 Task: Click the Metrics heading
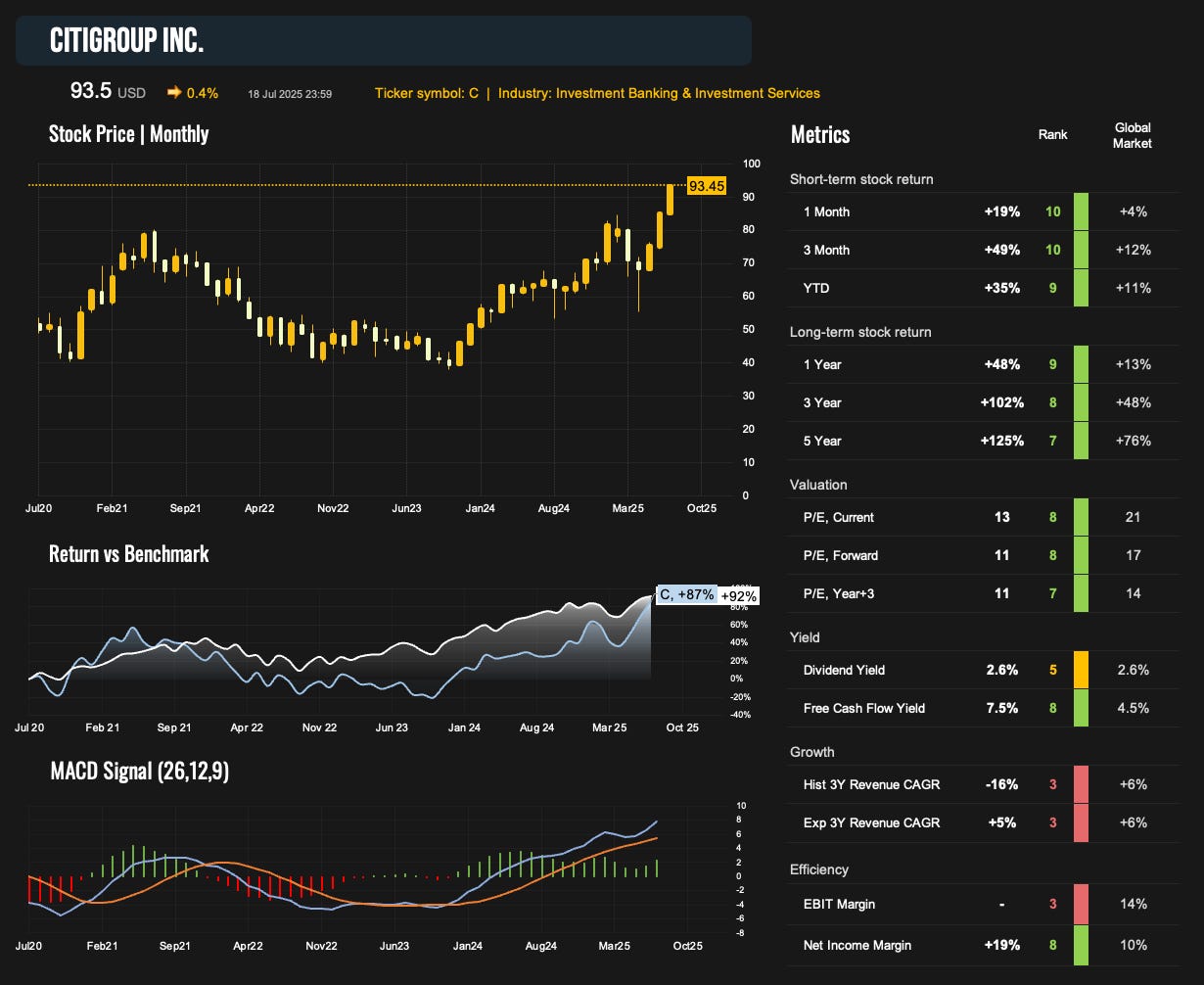(820, 134)
